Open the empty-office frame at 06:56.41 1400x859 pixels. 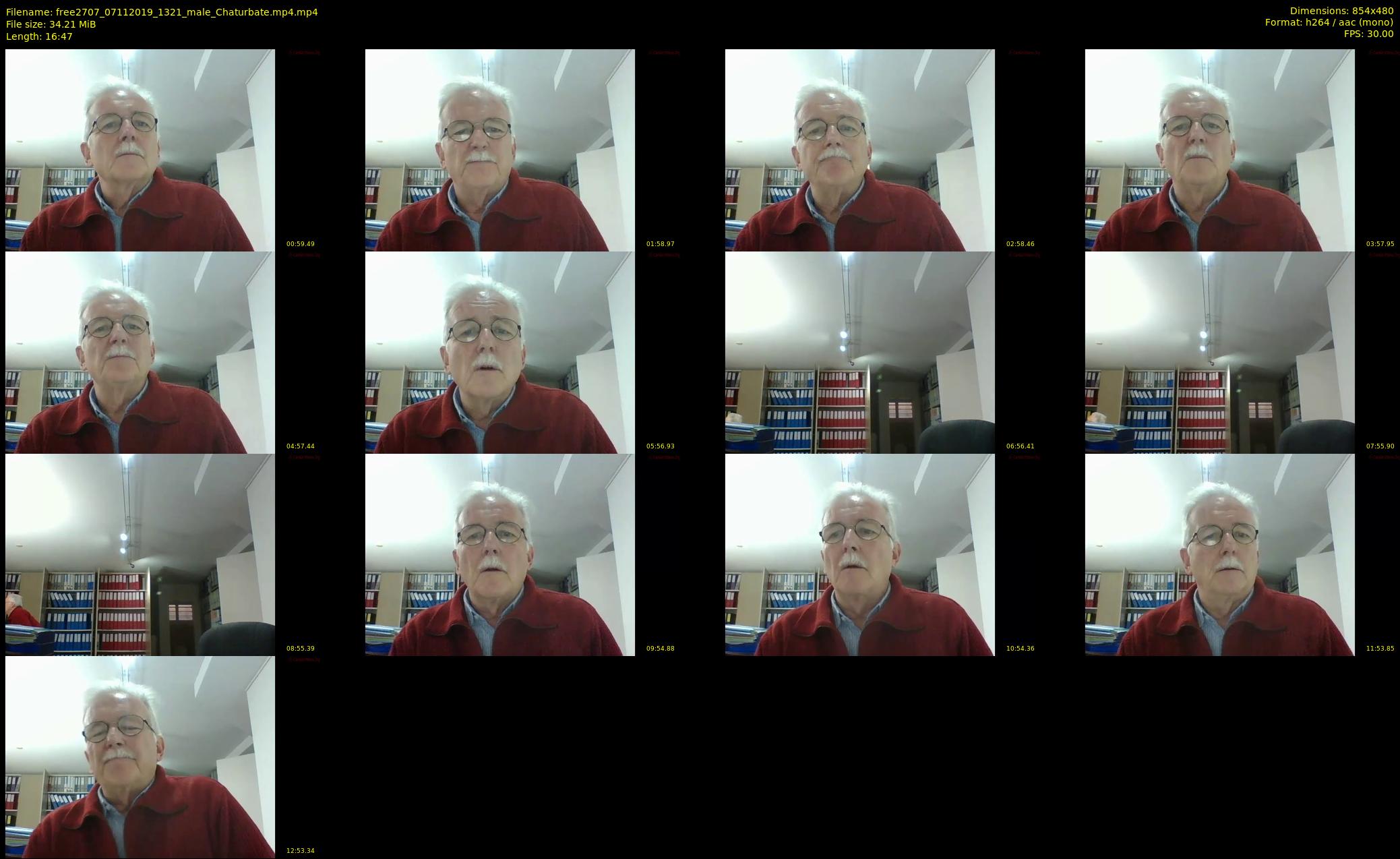click(x=859, y=352)
